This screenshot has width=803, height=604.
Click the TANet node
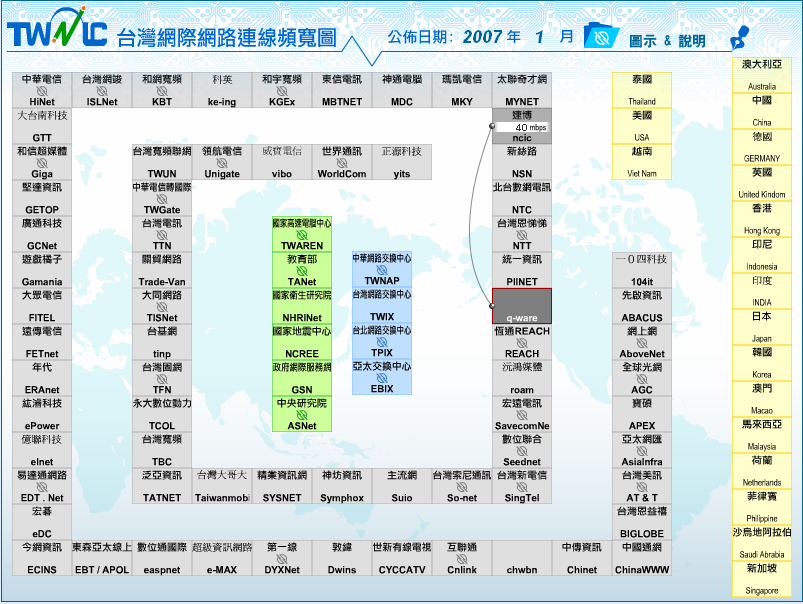click(302, 270)
